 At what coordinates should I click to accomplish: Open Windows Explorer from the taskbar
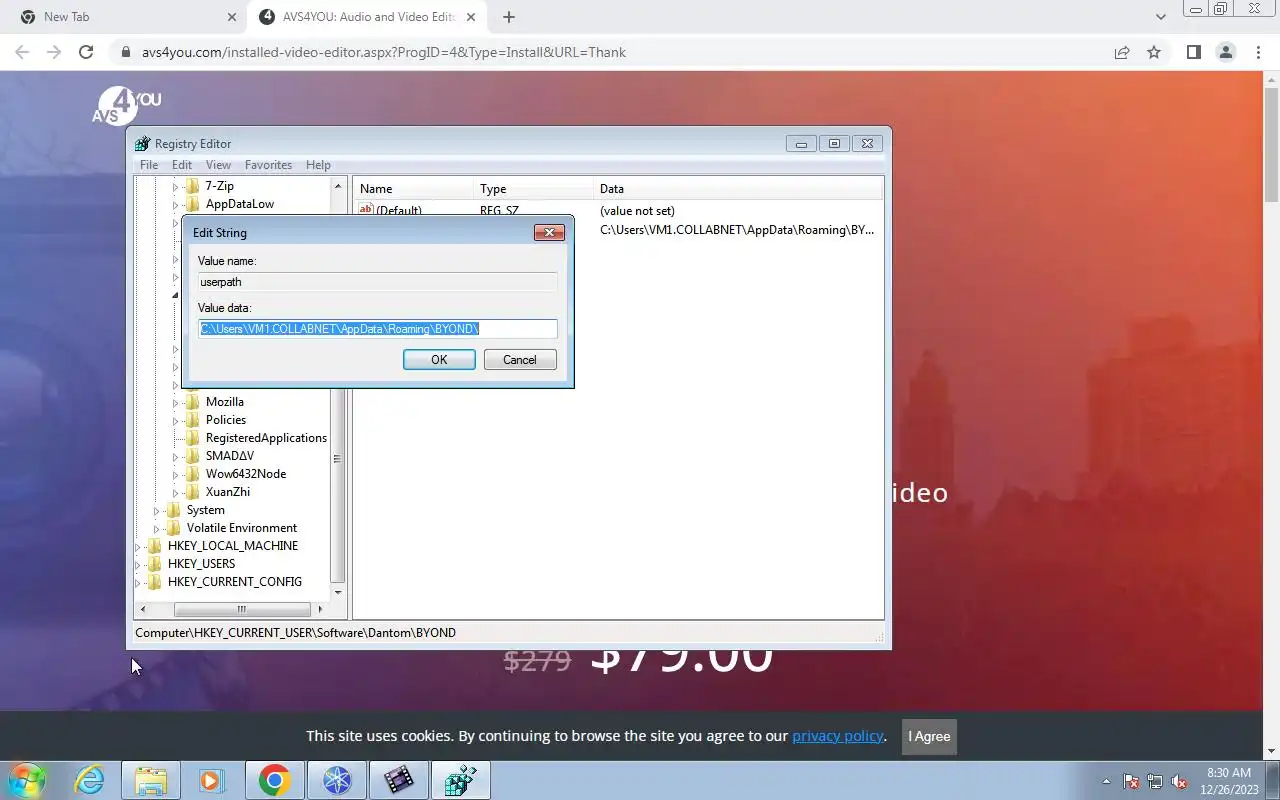click(151, 780)
